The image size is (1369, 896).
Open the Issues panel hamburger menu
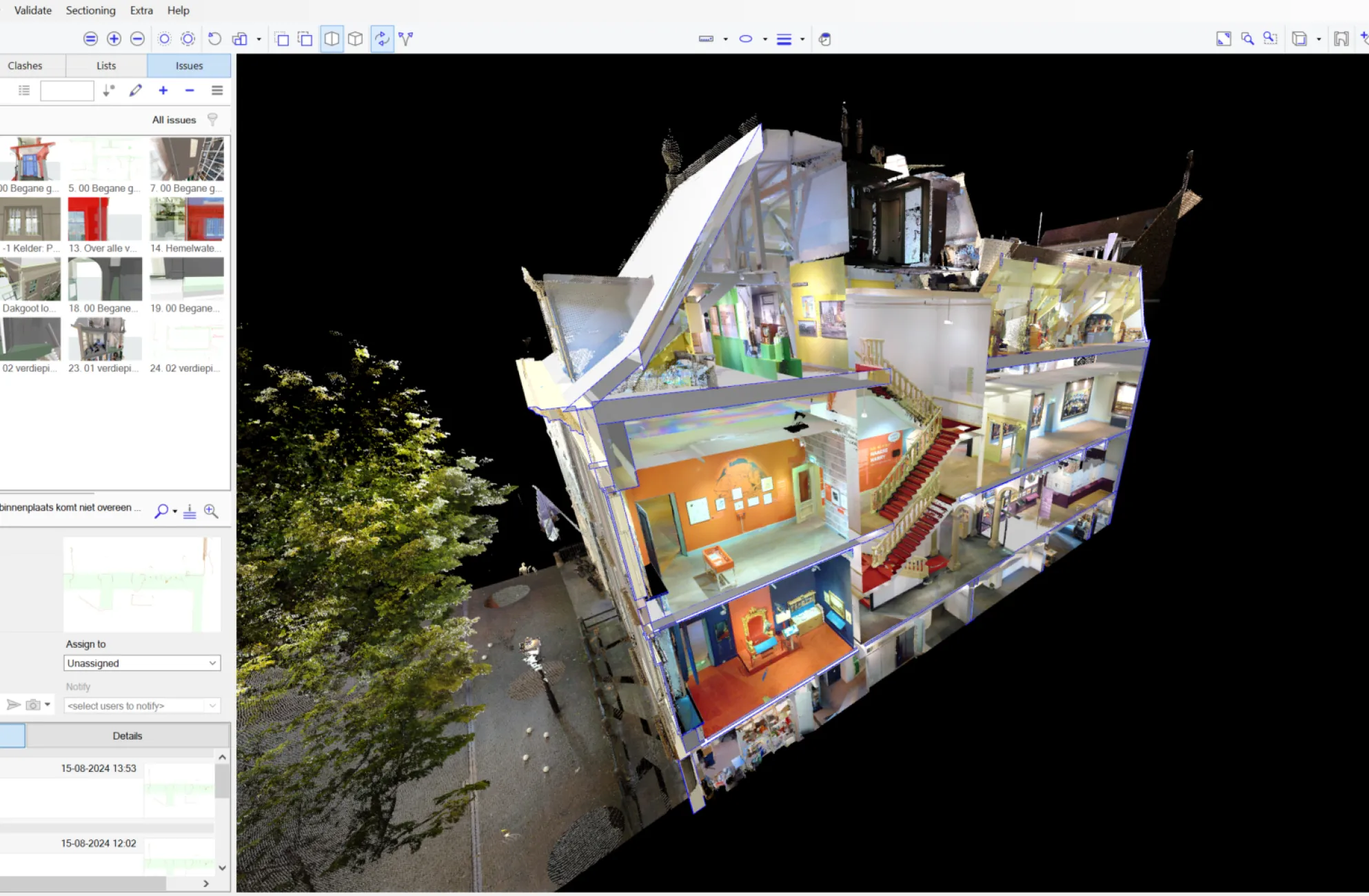click(217, 90)
